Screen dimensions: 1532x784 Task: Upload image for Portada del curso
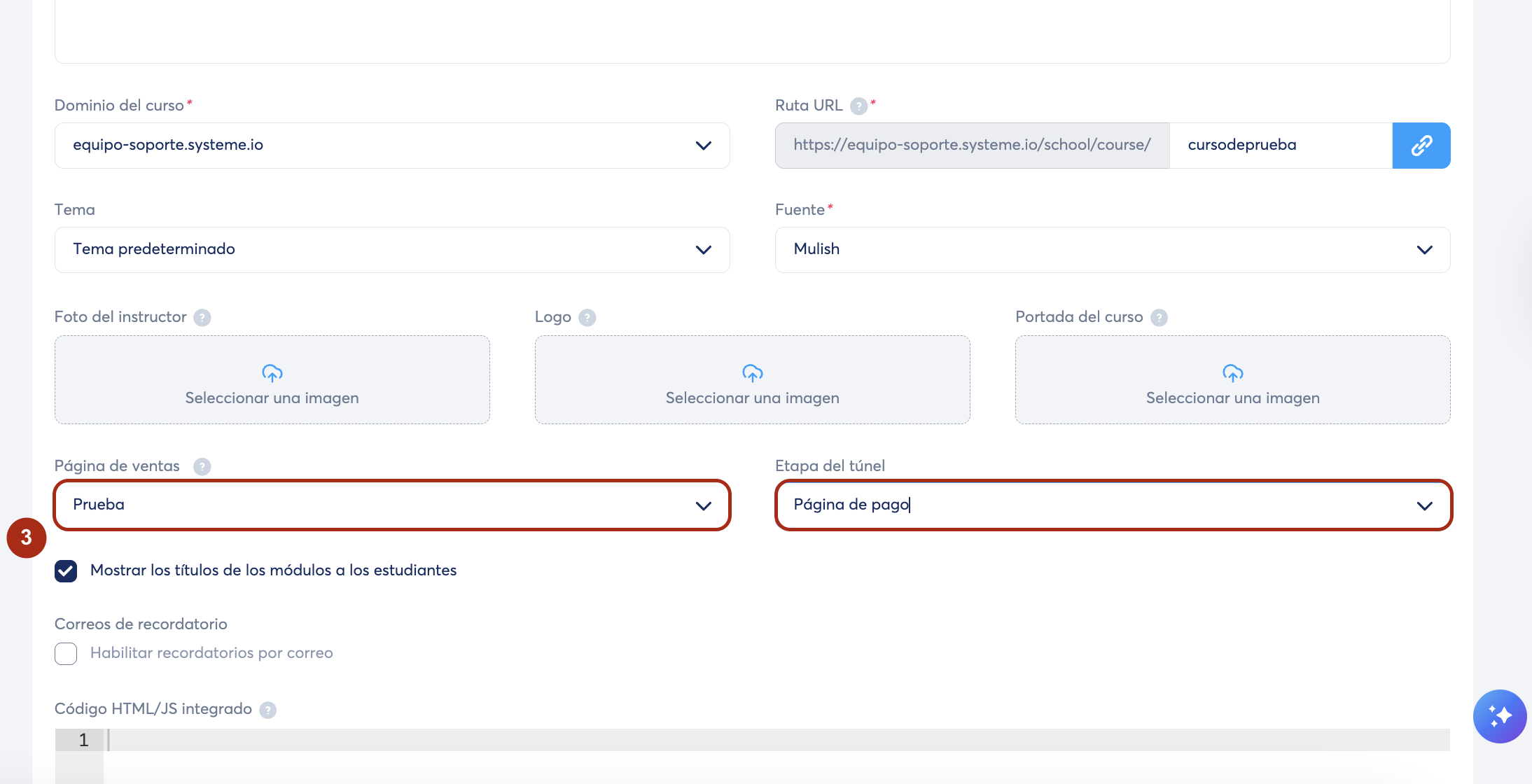[x=1232, y=380]
